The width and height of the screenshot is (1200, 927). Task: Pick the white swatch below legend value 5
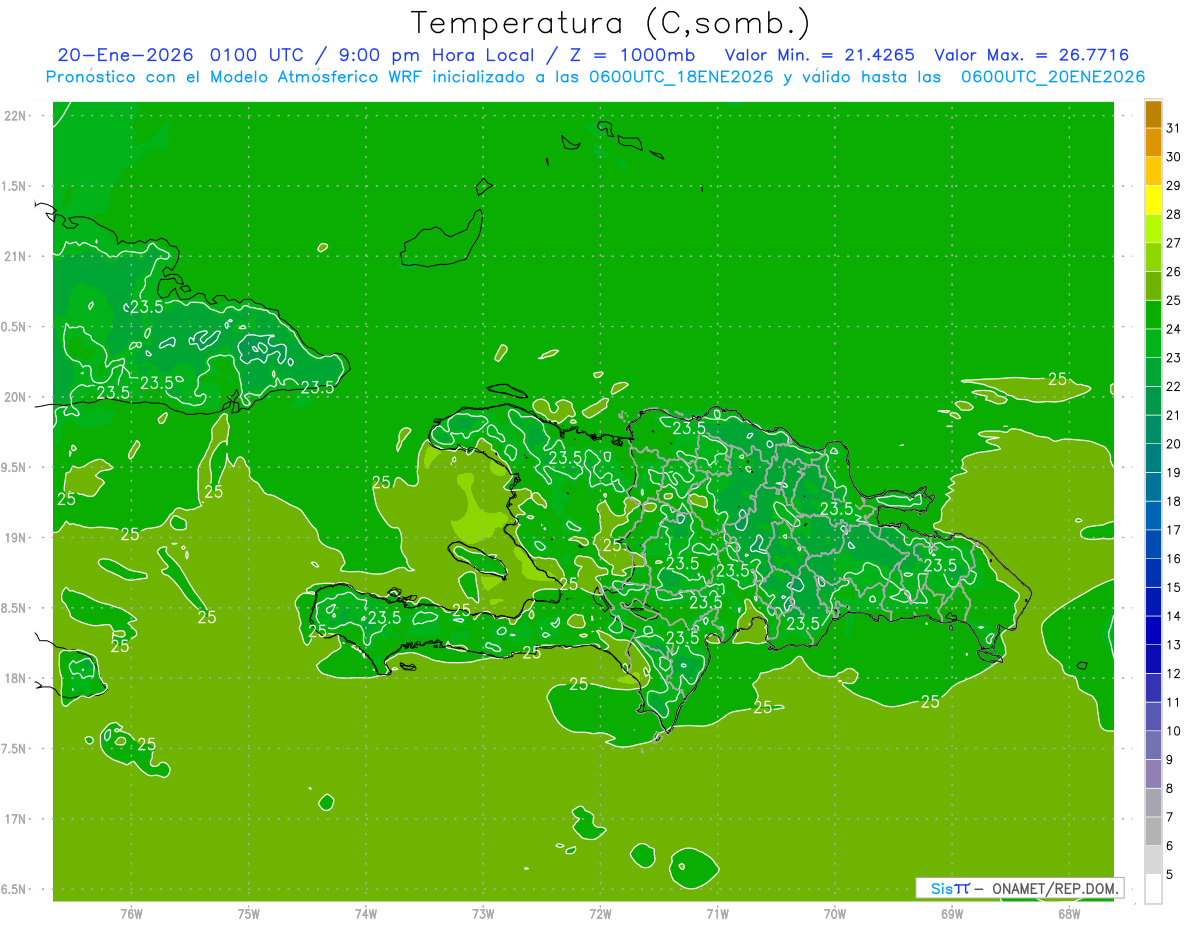(x=1153, y=889)
